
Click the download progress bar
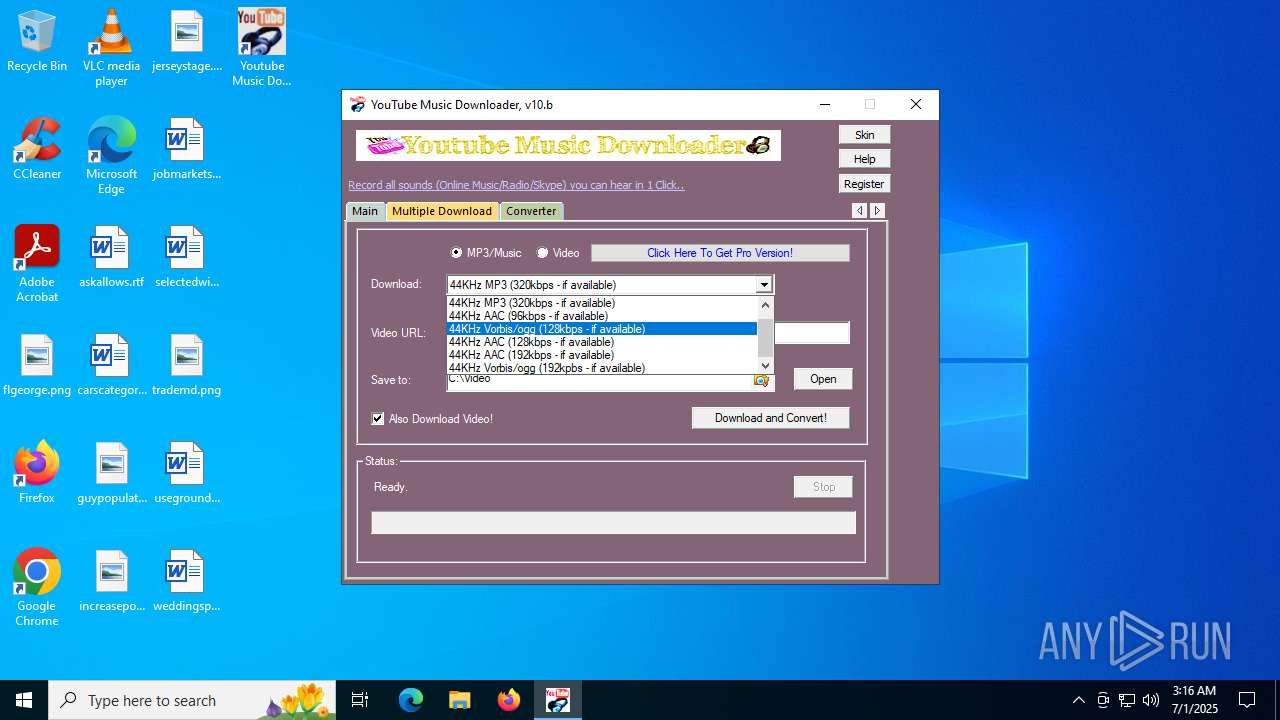pyautogui.click(x=614, y=523)
